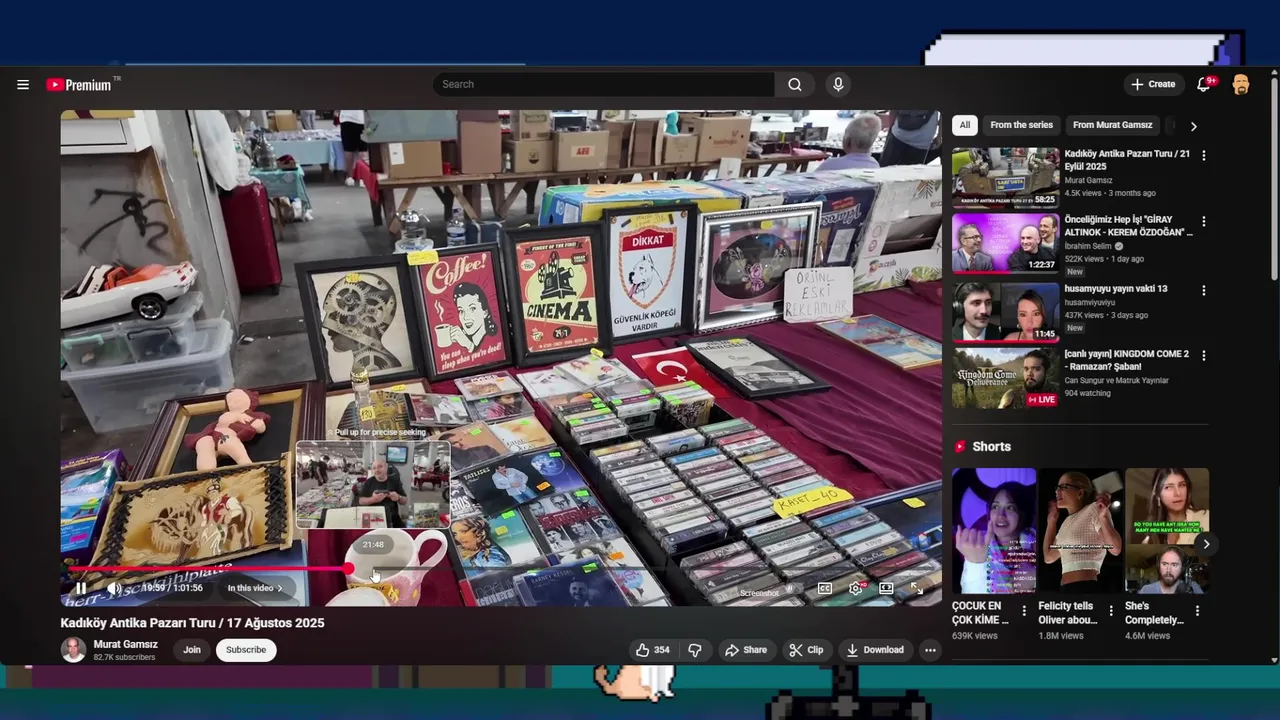Click "Can Sungur ve Matruk Yayınlar" channel

tap(1116, 381)
